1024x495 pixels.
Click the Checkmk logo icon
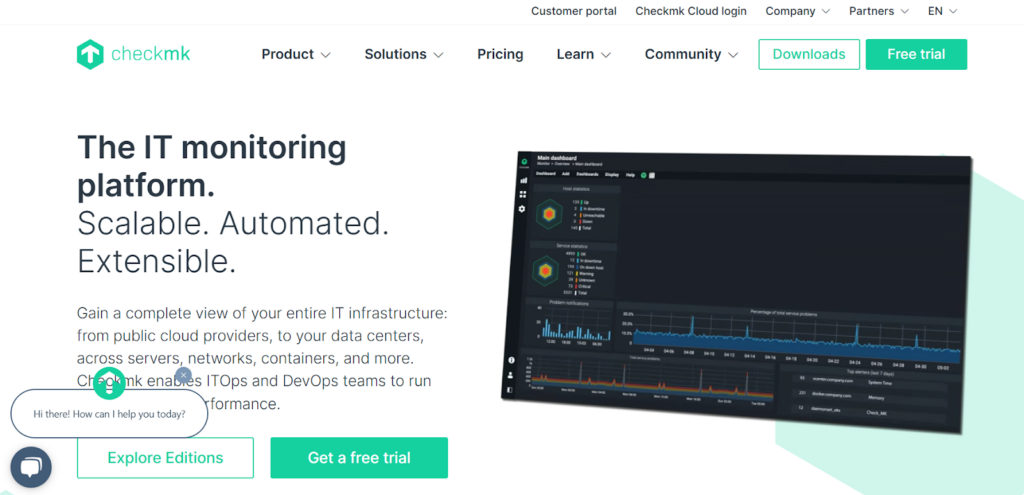point(90,54)
